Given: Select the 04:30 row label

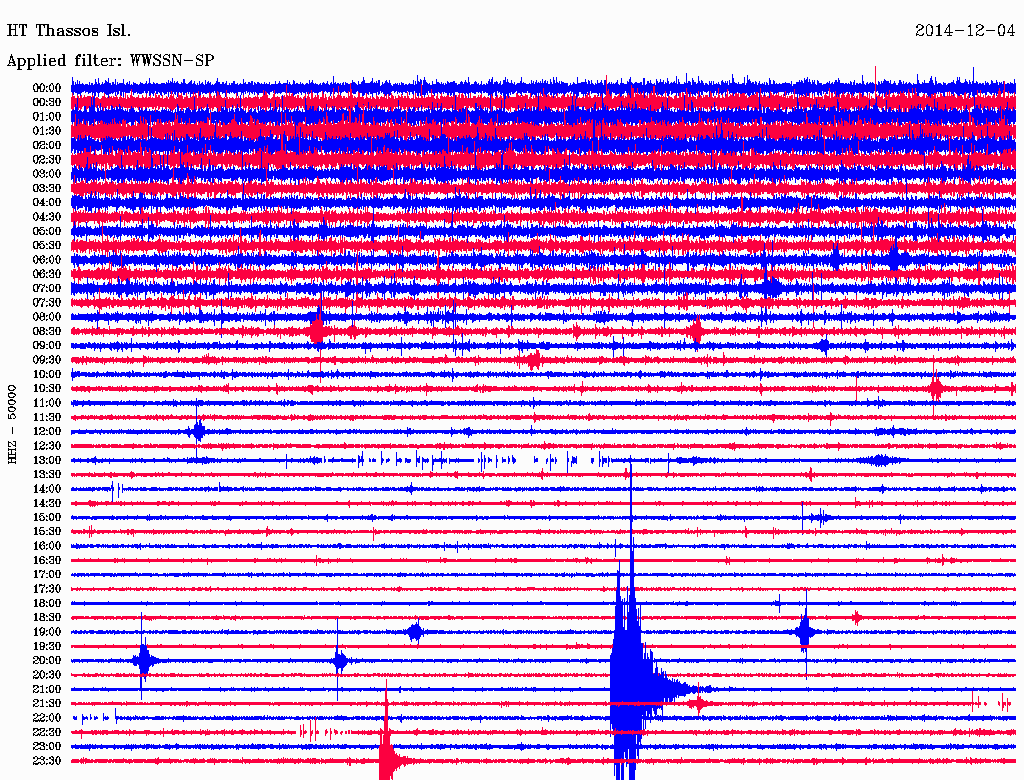Looking at the screenshot, I should (47, 217).
